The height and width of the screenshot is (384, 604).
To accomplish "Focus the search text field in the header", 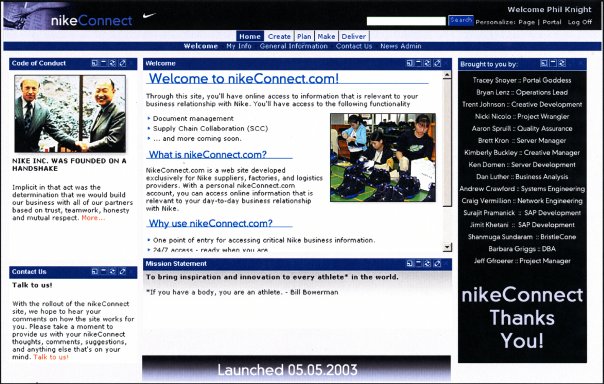I will [x=406, y=21].
